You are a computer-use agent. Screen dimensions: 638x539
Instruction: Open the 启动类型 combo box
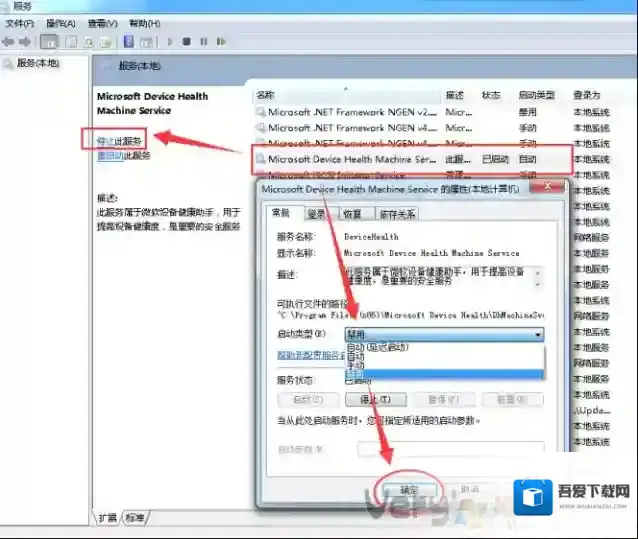[x=444, y=334]
